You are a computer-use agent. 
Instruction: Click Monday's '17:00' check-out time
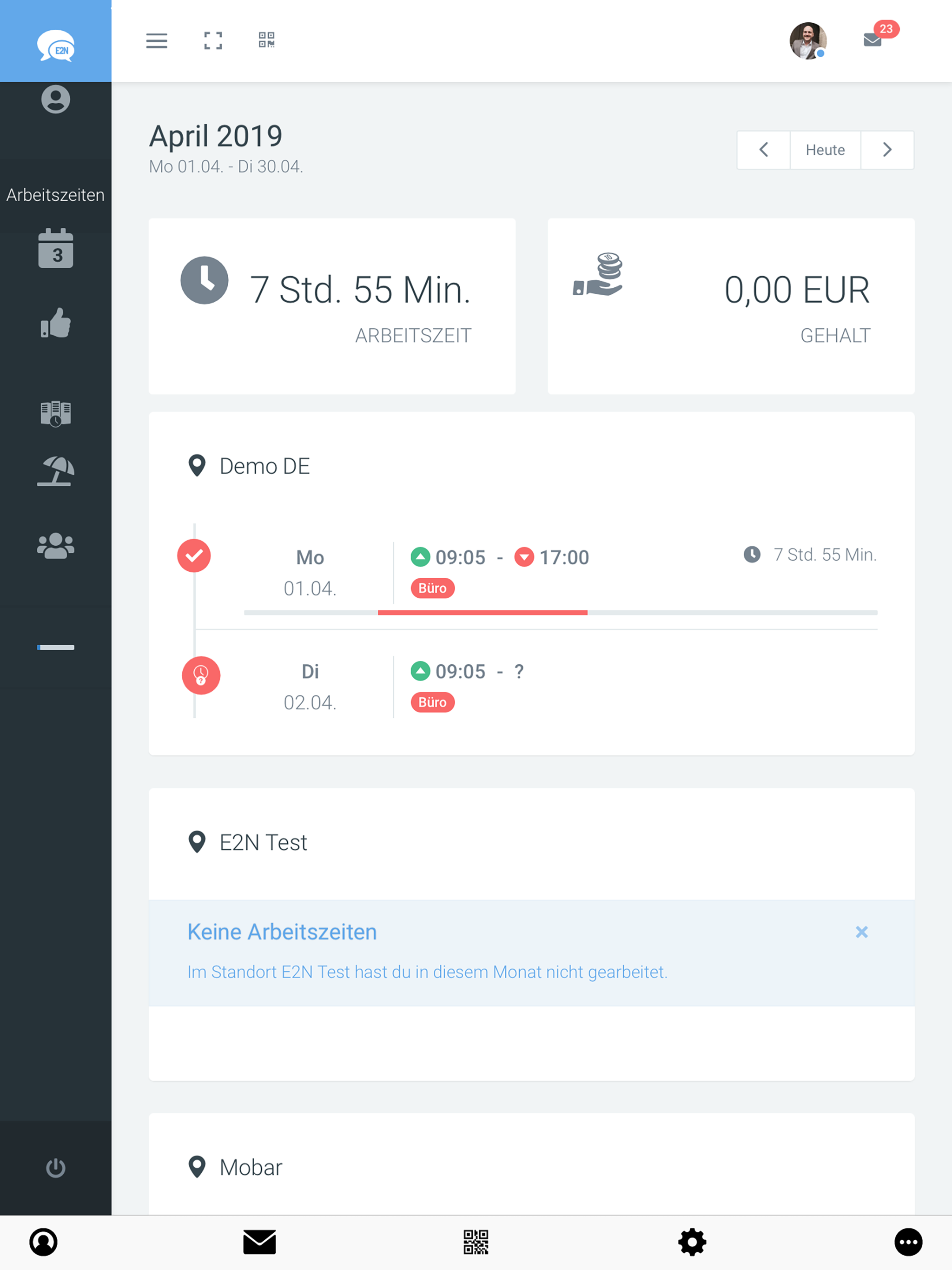click(x=564, y=557)
